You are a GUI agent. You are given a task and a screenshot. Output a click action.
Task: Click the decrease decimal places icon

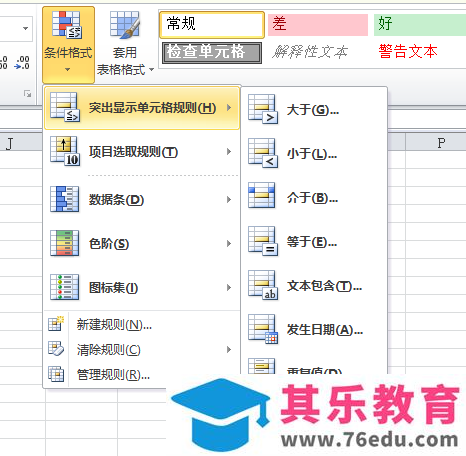click(x=22, y=63)
